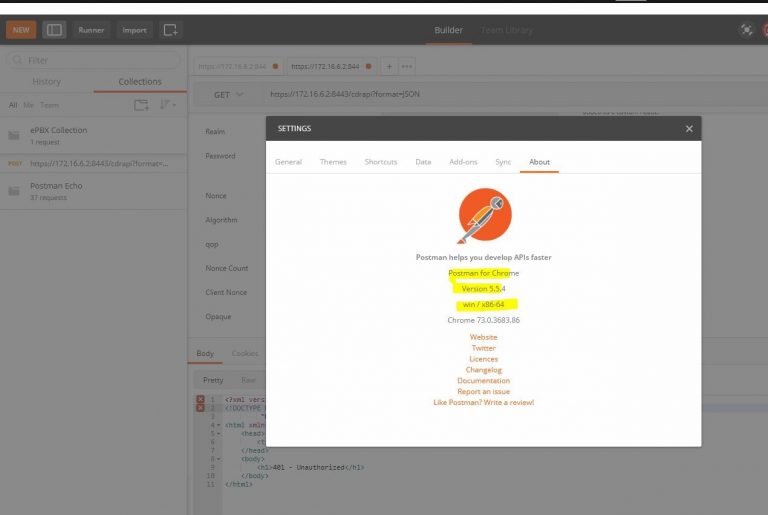Click the Postman logo in About

tap(484, 216)
